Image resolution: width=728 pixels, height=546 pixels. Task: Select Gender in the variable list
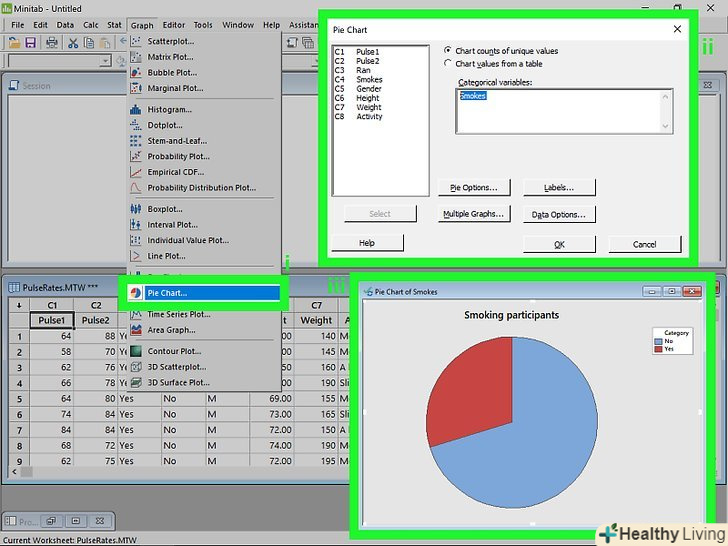[x=369, y=89]
